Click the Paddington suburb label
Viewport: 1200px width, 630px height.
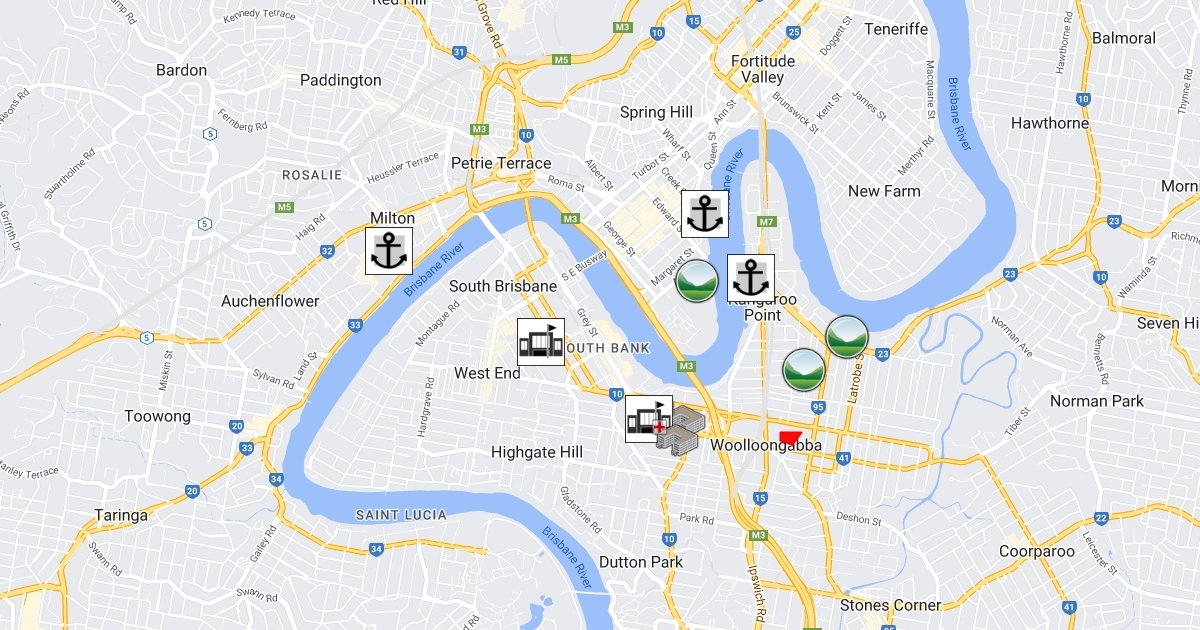[341, 80]
